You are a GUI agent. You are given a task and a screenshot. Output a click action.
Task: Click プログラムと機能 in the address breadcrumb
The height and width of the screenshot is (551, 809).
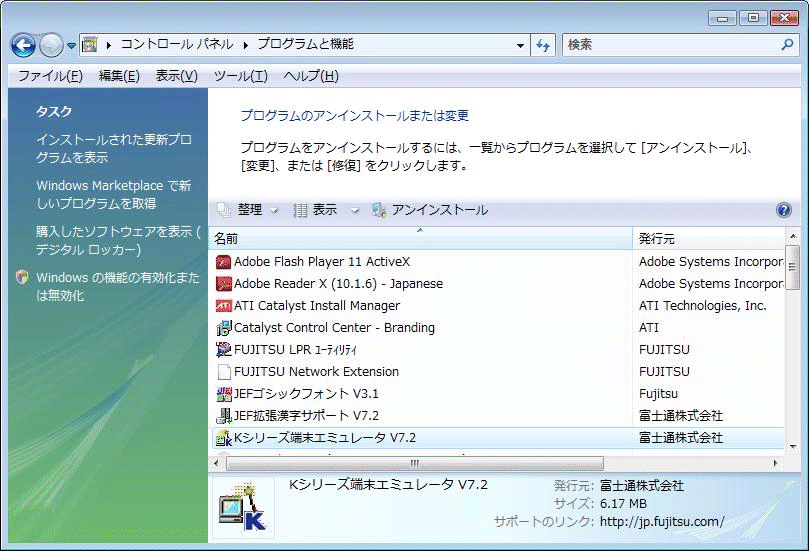pyautogui.click(x=306, y=44)
